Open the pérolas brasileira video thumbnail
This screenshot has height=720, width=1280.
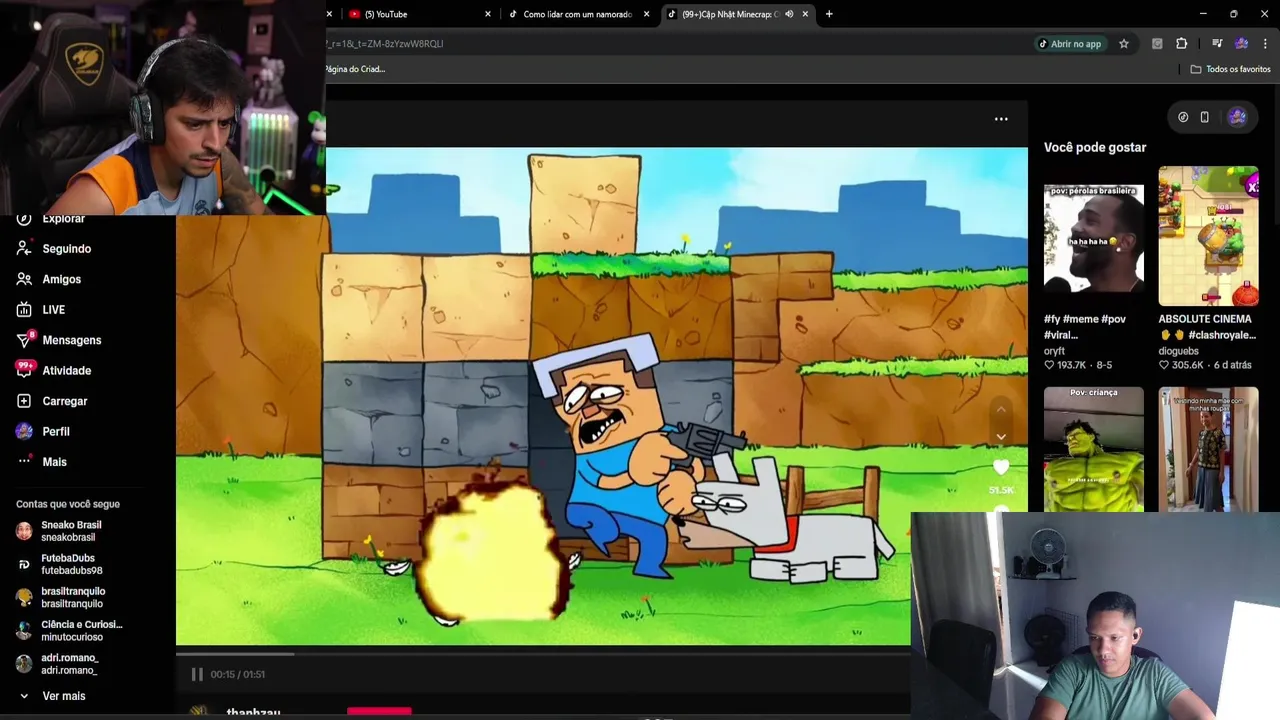(1094, 239)
